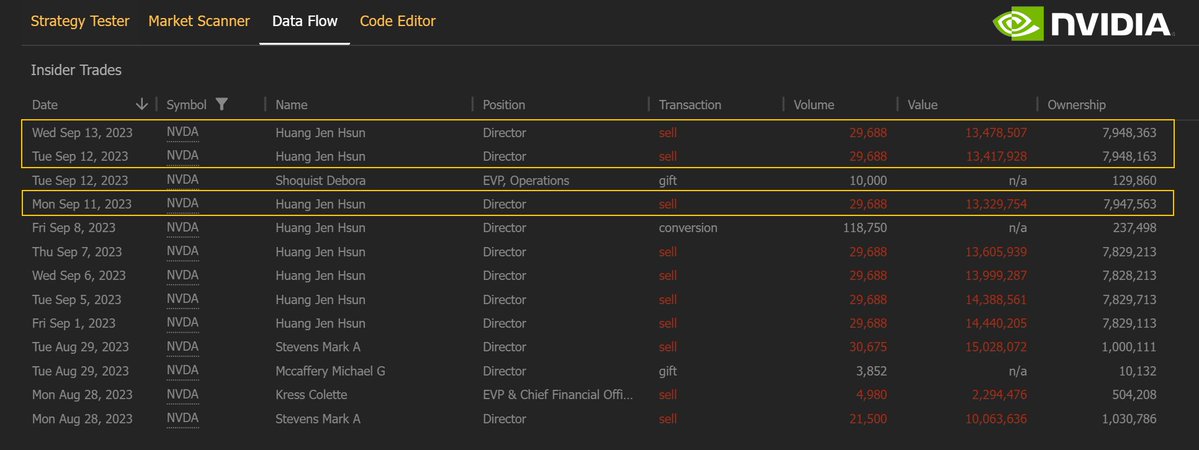This screenshot has width=1199, height=450.
Task: Click the Position column header
Action: (x=504, y=105)
